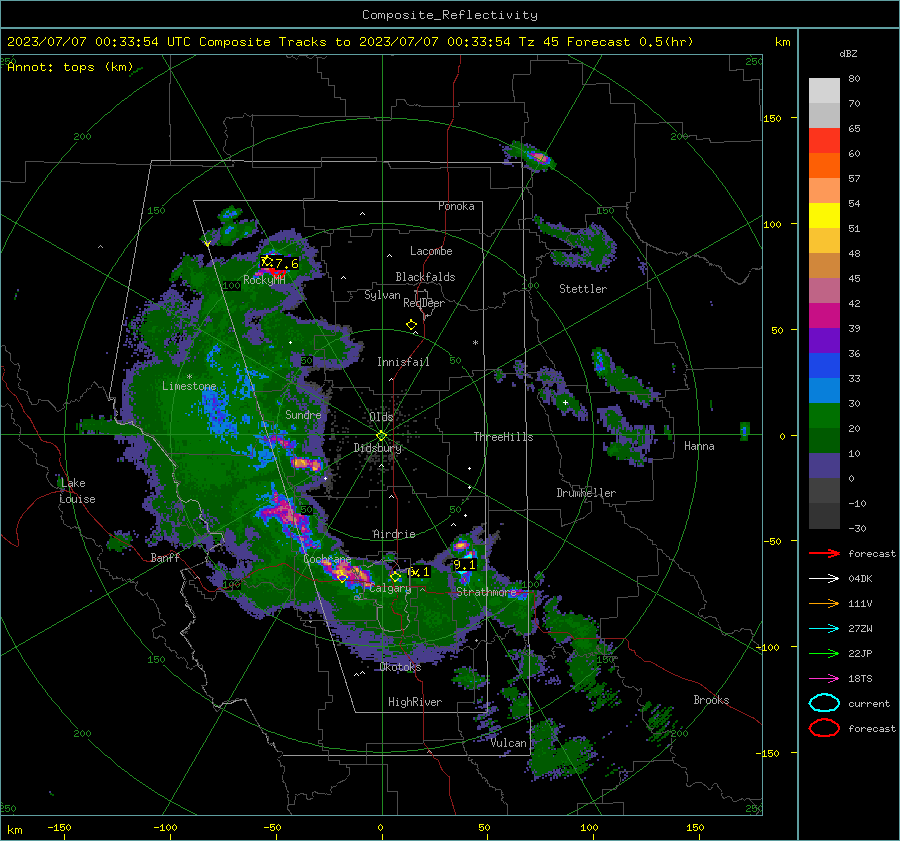Click the yellow diamond marker at Calgary

click(395, 576)
